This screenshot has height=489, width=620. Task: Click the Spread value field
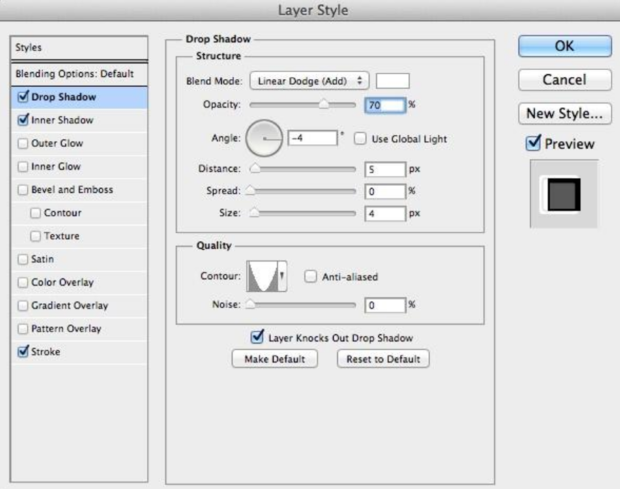click(385, 191)
